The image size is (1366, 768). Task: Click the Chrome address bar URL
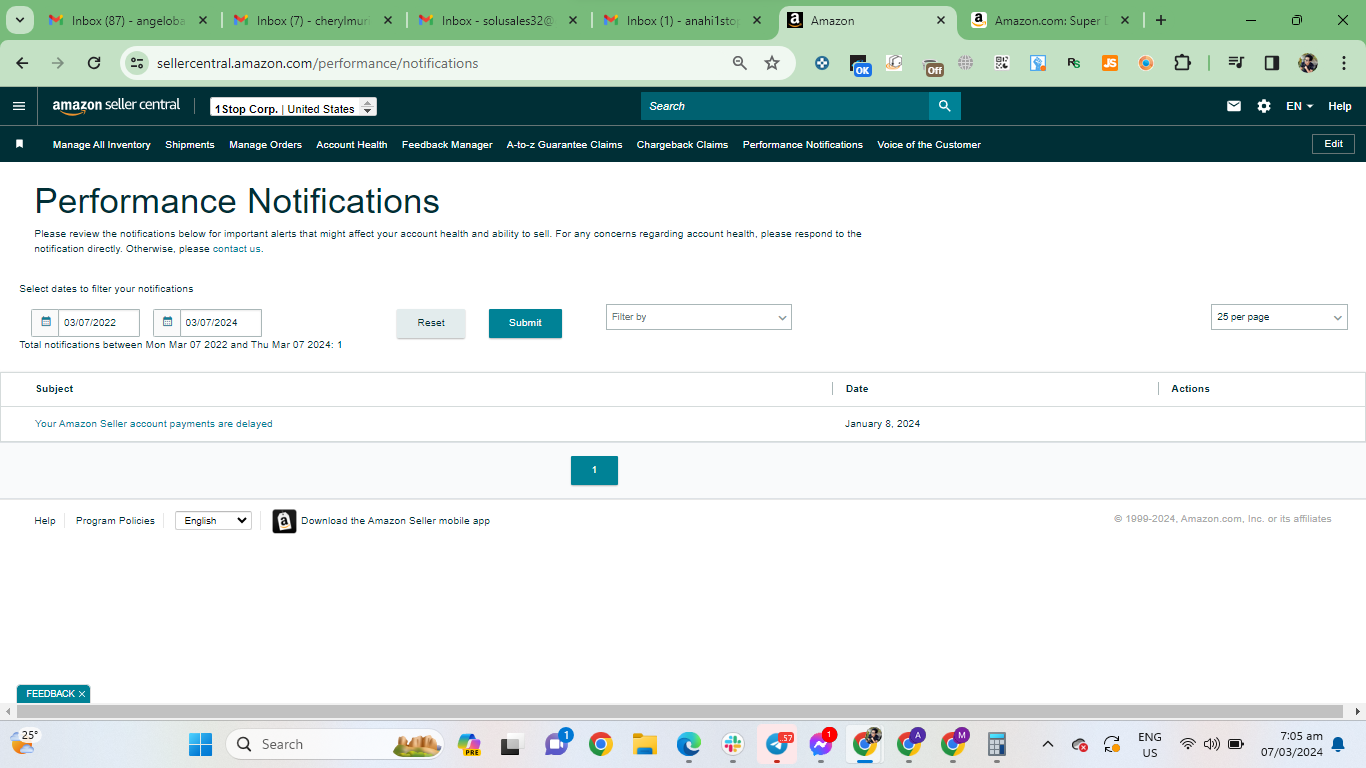tap(317, 63)
